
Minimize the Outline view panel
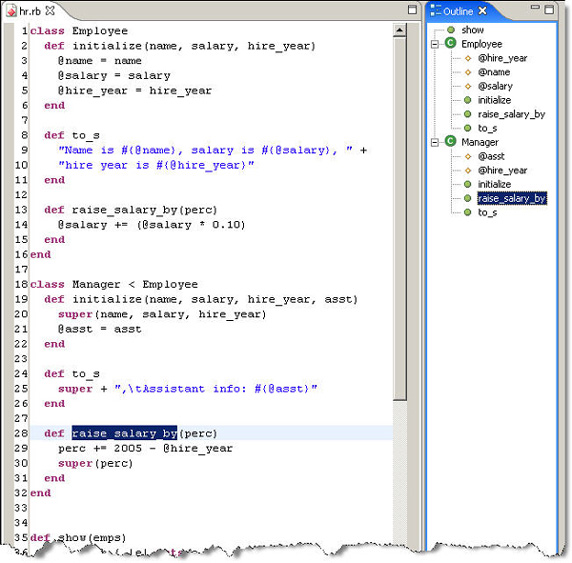click(x=535, y=7)
